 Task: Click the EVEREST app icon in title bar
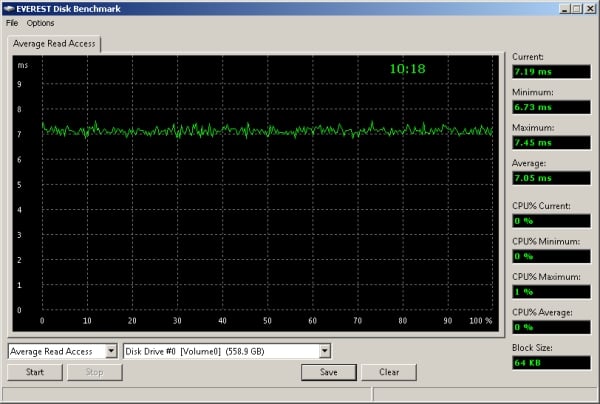pyautogui.click(x=10, y=7)
